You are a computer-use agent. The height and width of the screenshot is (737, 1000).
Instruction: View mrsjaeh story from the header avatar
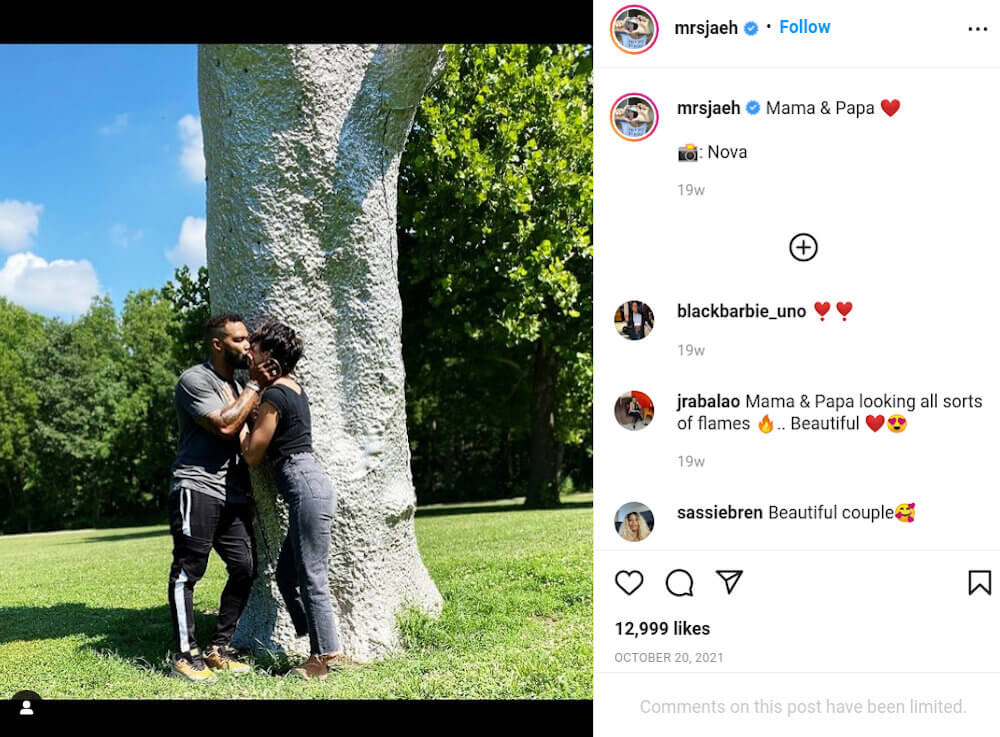click(634, 29)
